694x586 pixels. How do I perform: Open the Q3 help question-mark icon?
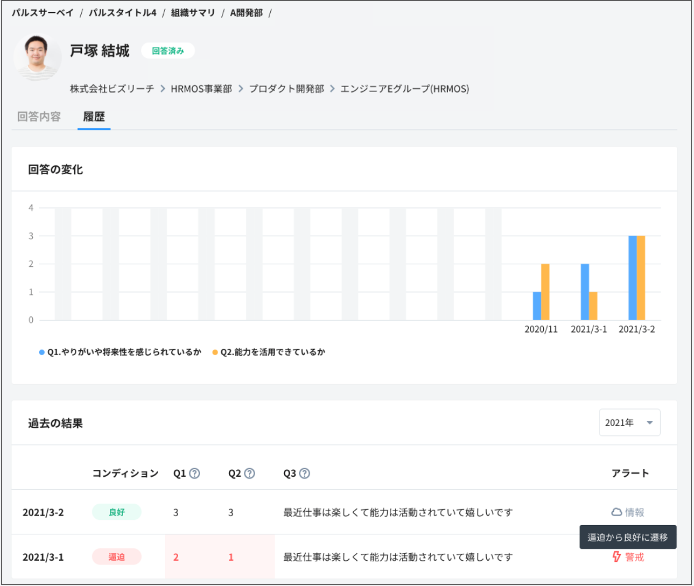305,474
